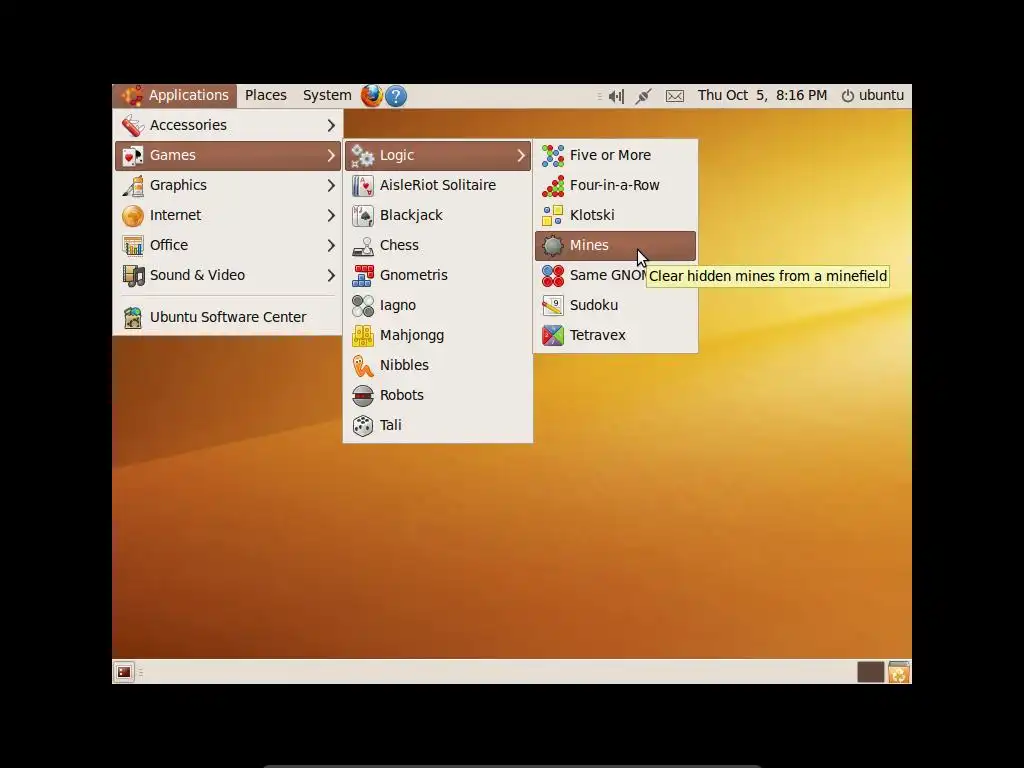
Task: Select the Tetravex label
Action: (598, 336)
